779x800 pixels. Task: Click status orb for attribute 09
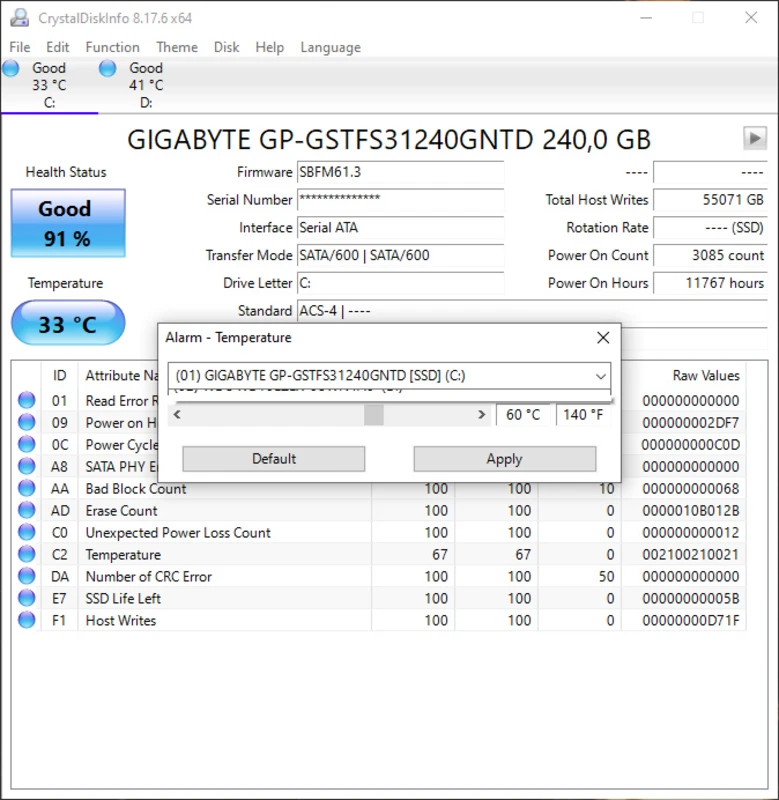pos(27,422)
